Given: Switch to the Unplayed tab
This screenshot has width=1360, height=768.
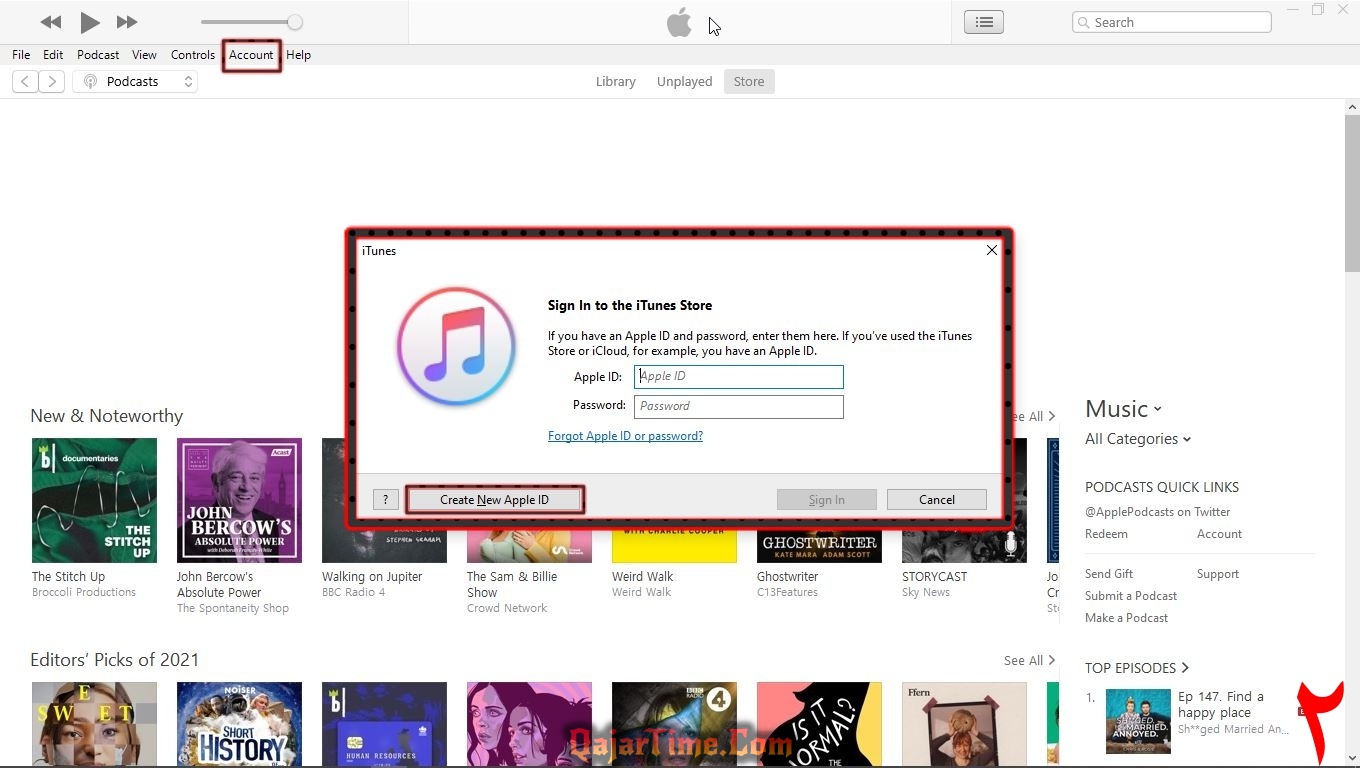Looking at the screenshot, I should pos(684,82).
